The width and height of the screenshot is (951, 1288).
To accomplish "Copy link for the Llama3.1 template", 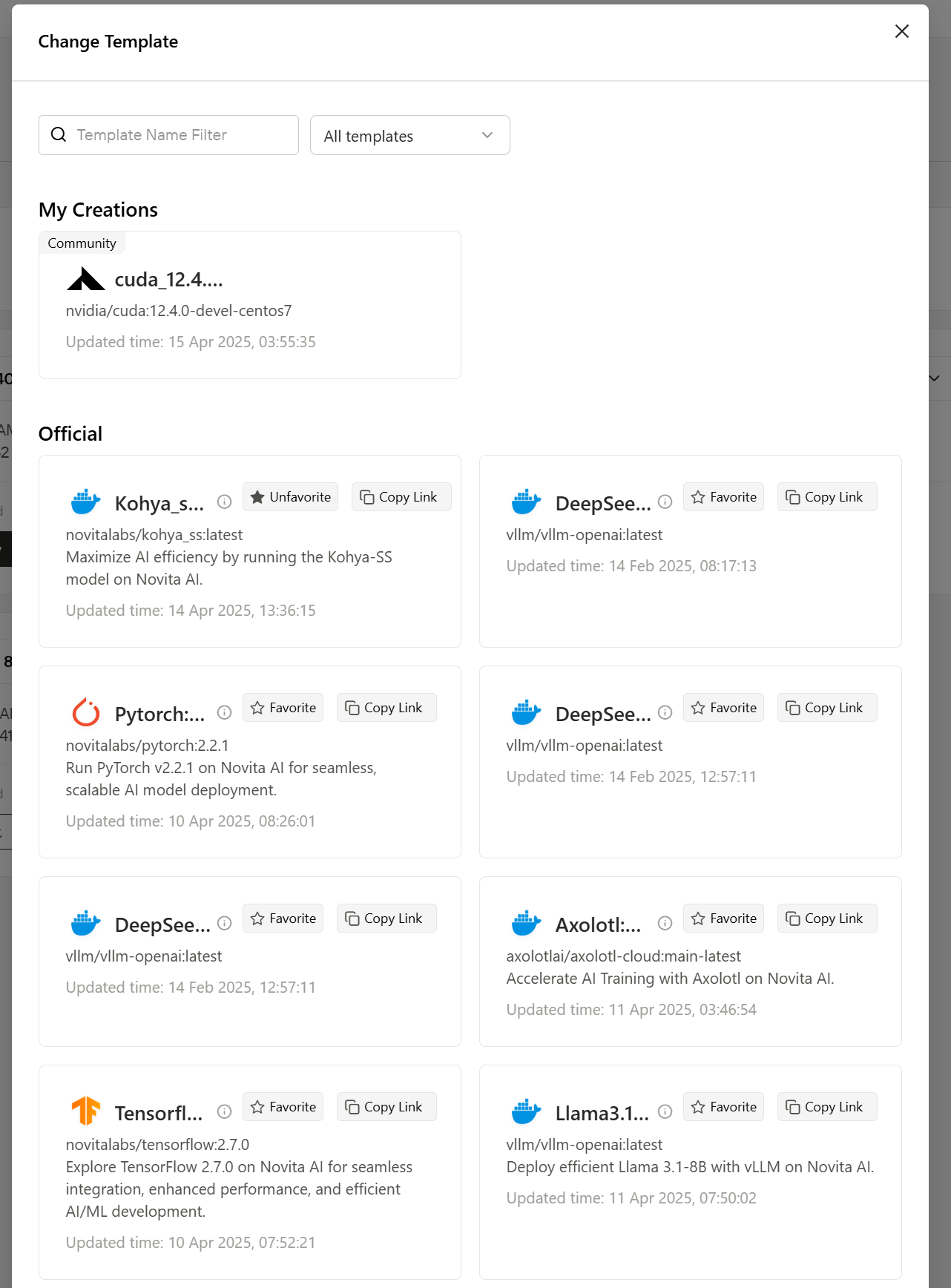I will pyautogui.click(x=827, y=1107).
